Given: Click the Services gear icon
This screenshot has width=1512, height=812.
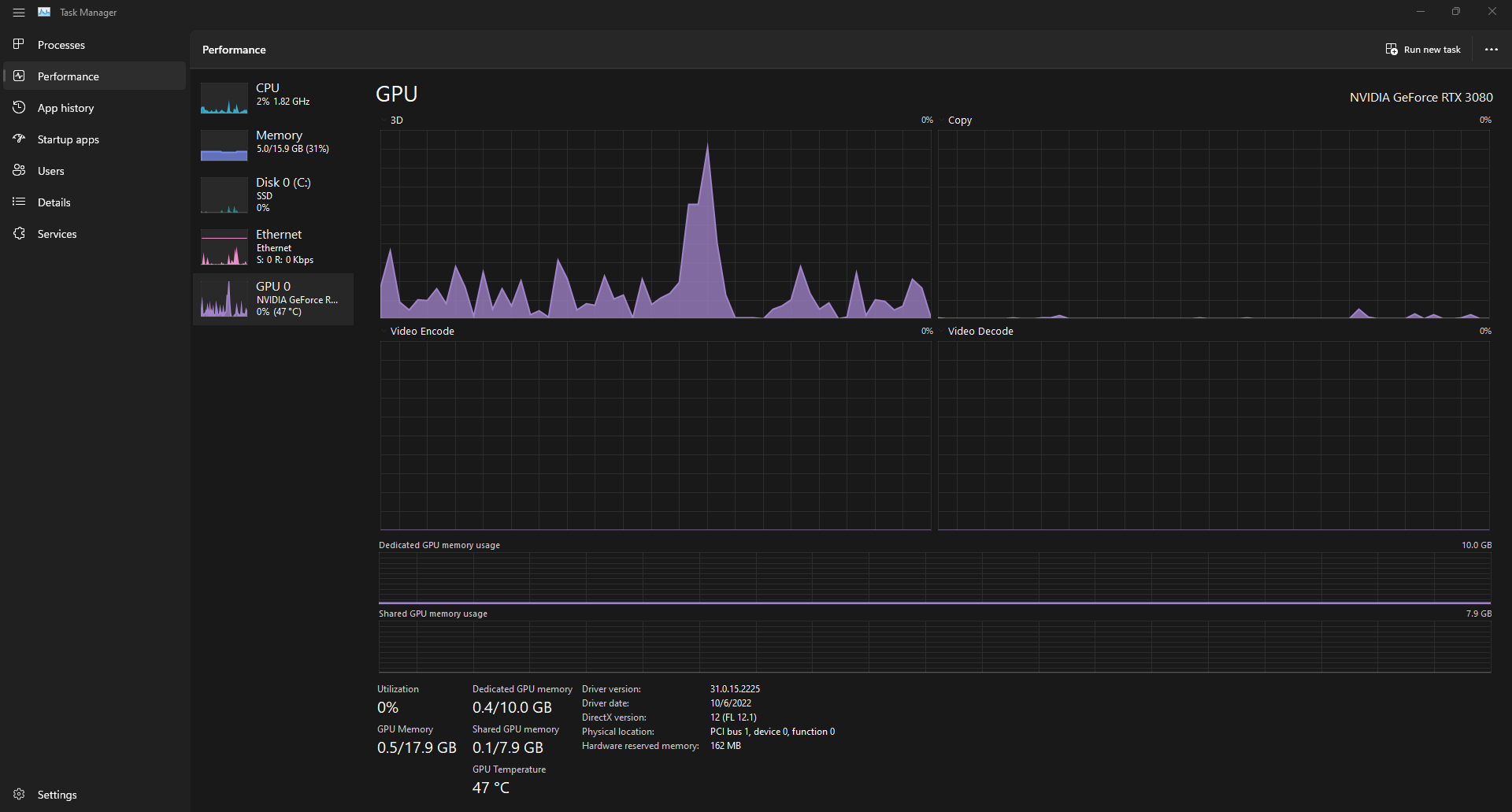Looking at the screenshot, I should click(x=19, y=233).
